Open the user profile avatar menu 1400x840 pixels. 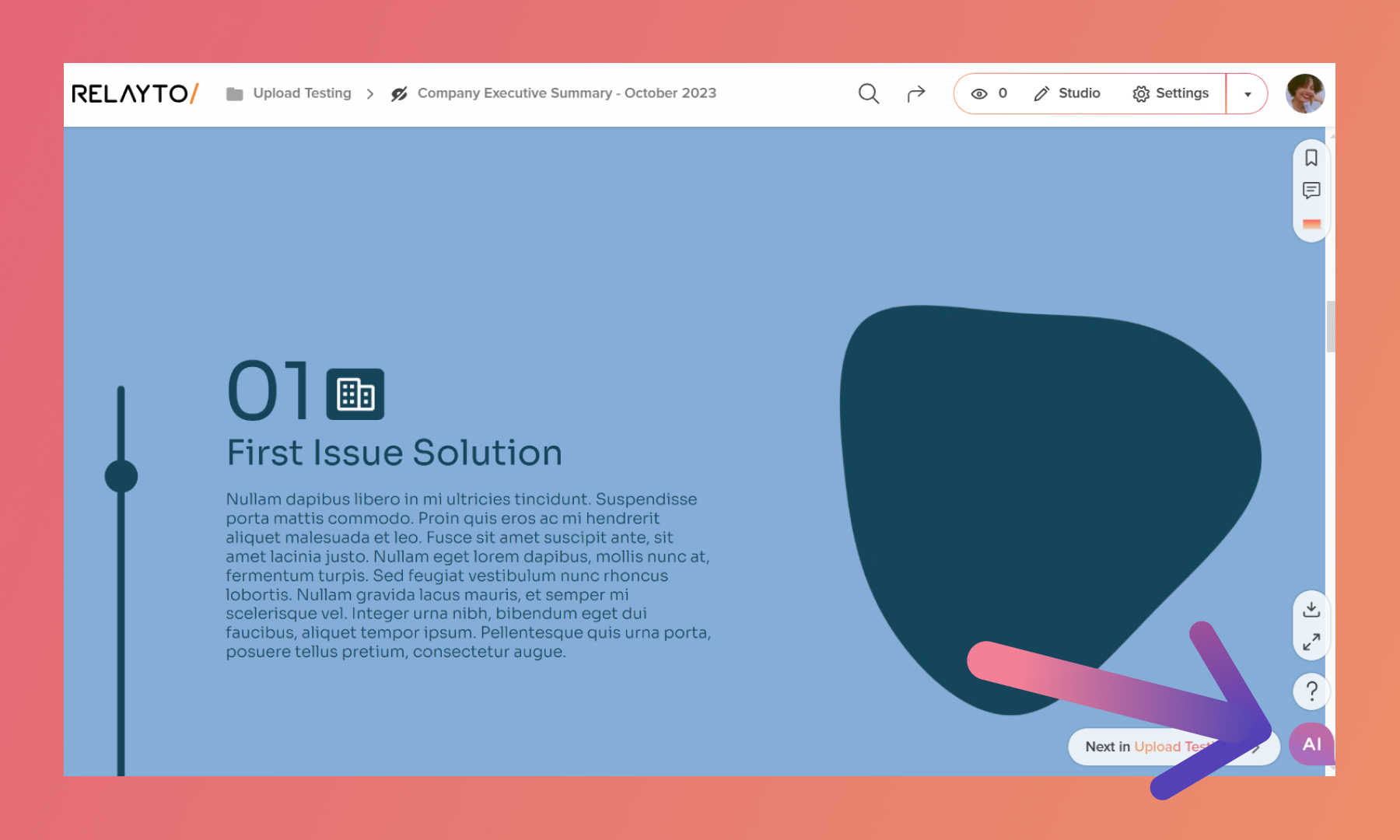(x=1305, y=93)
